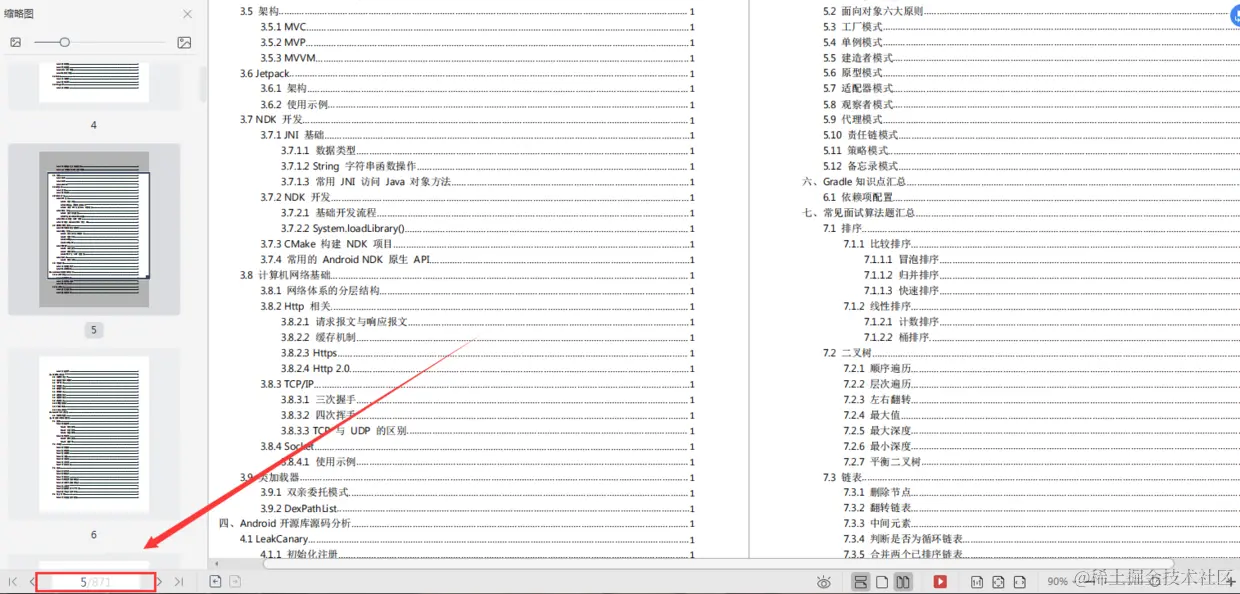This screenshot has width=1240, height=594.
Task: Click the next view forward icon
Action: pyautogui.click(x=235, y=581)
